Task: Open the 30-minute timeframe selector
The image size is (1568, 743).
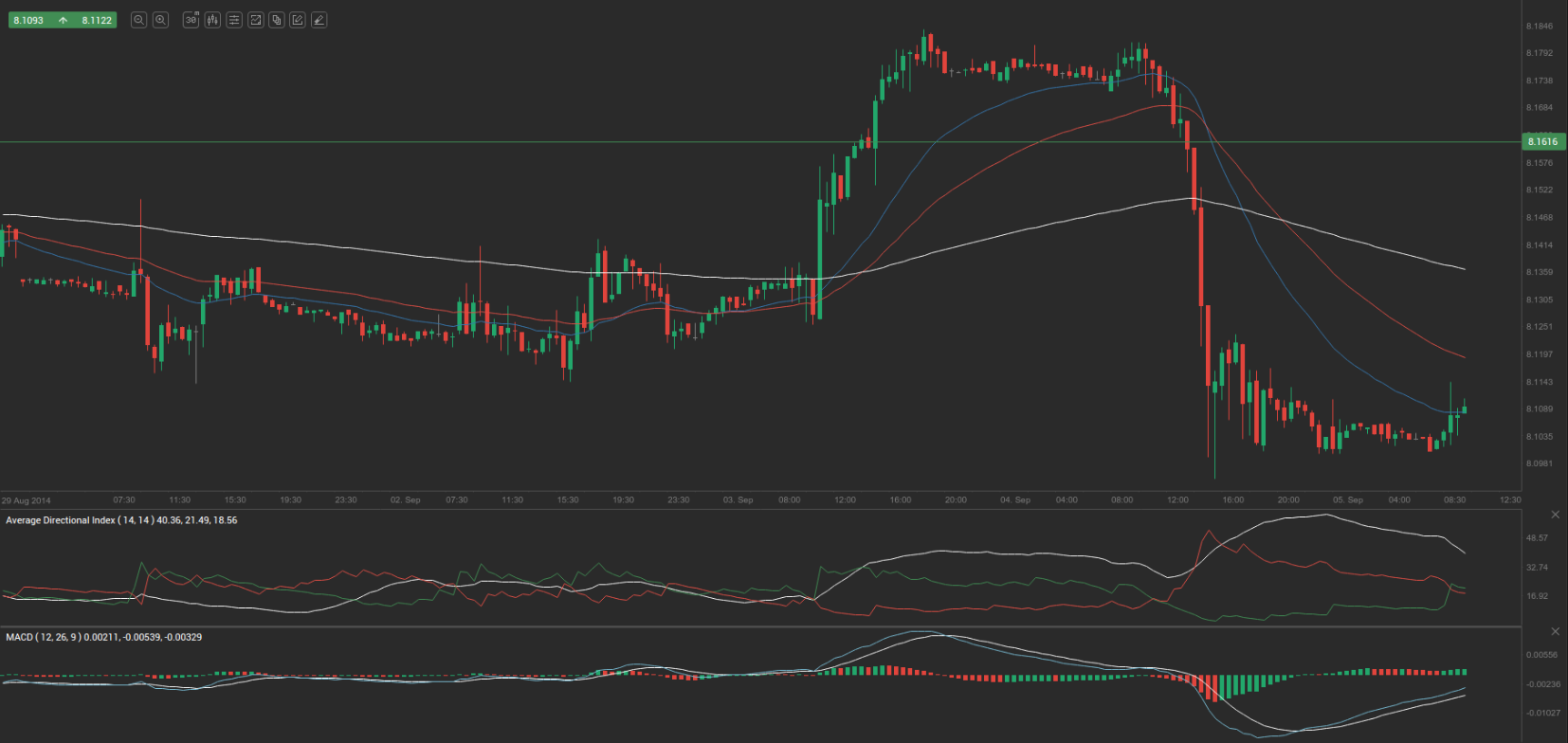Action: coord(191,20)
